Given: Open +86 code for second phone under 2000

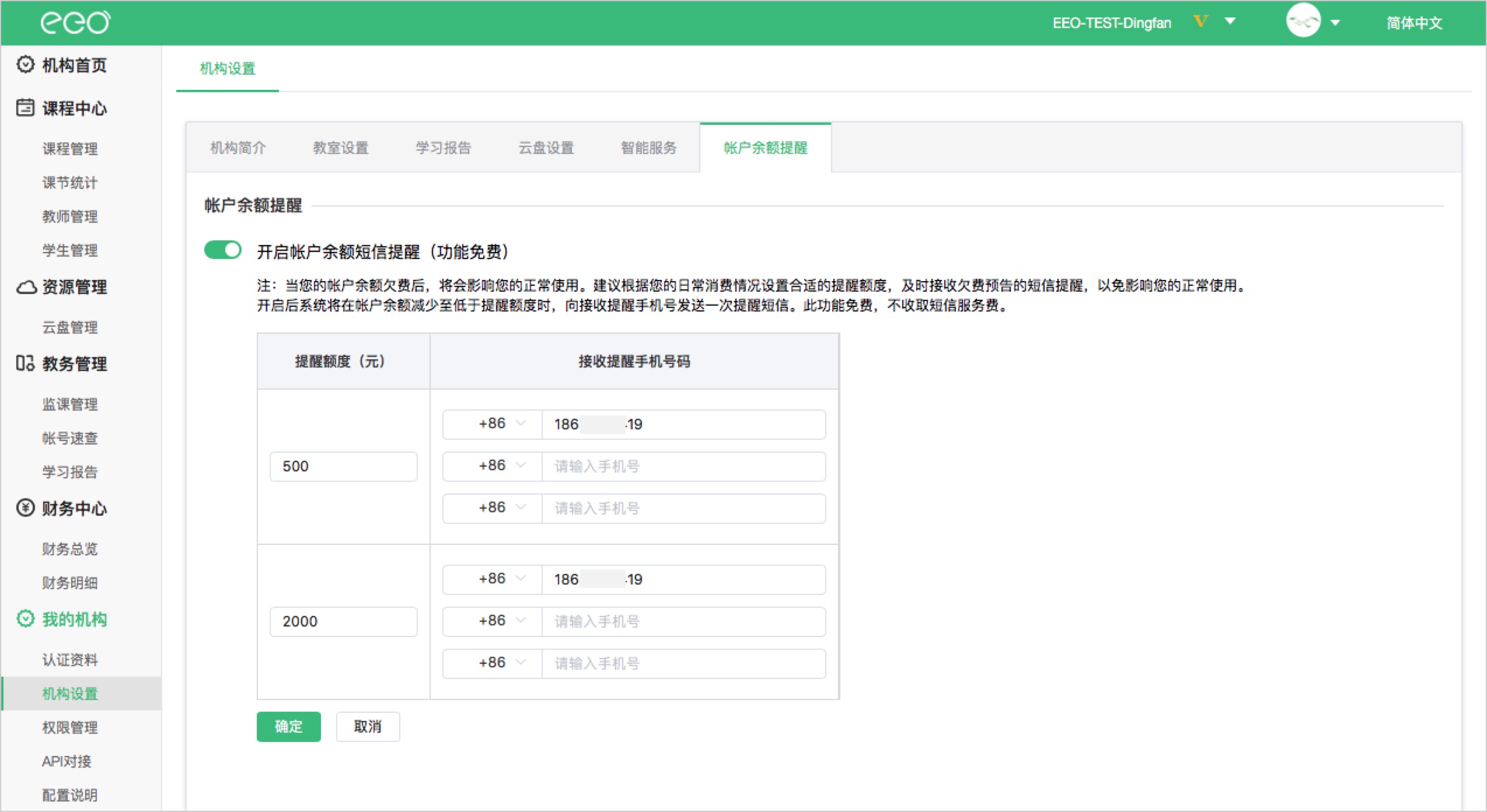Looking at the screenshot, I should click(x=493, y=621).
